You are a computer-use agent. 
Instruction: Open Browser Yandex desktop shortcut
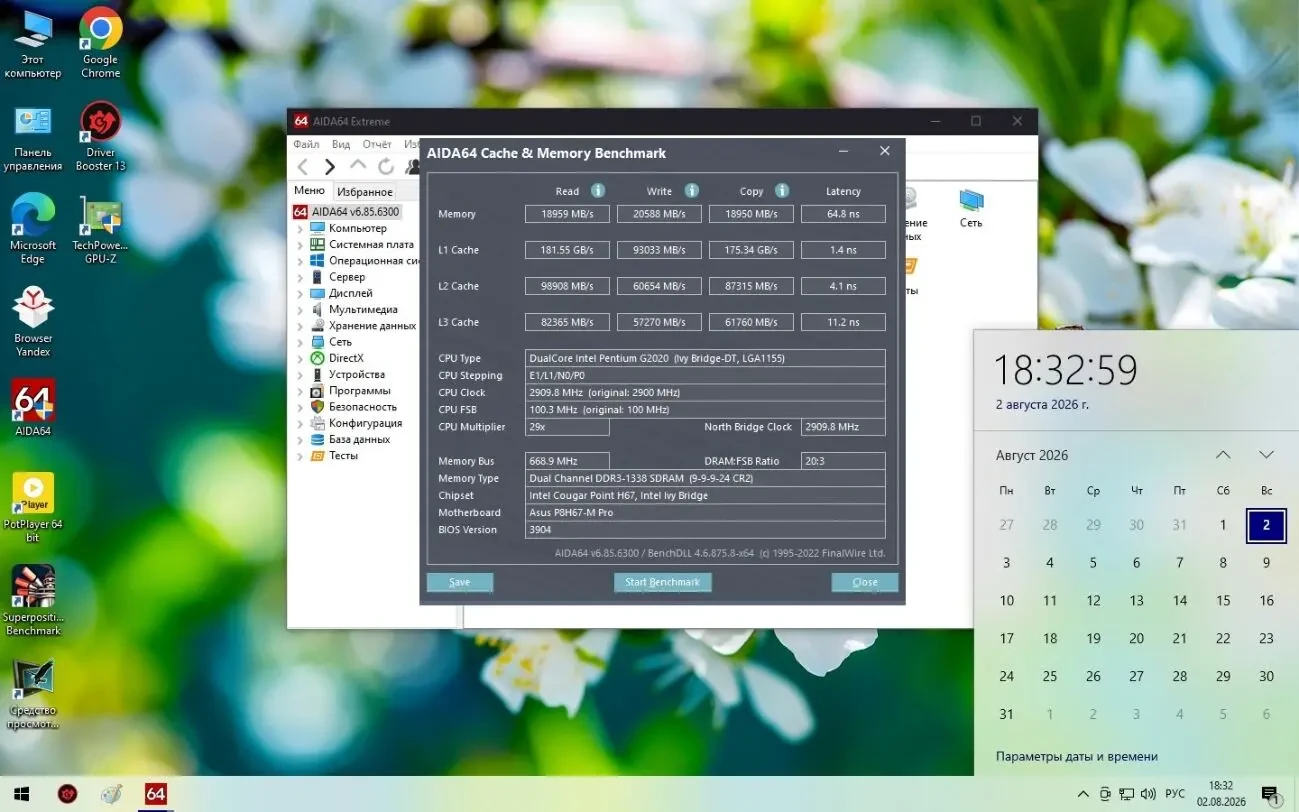click(x=33, y=322)
